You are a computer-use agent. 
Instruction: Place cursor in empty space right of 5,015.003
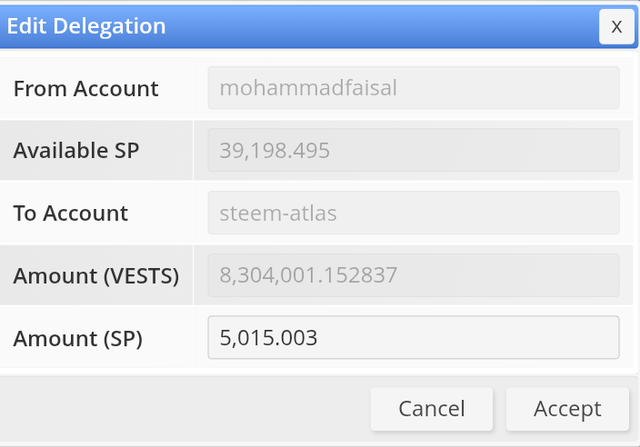480,338
